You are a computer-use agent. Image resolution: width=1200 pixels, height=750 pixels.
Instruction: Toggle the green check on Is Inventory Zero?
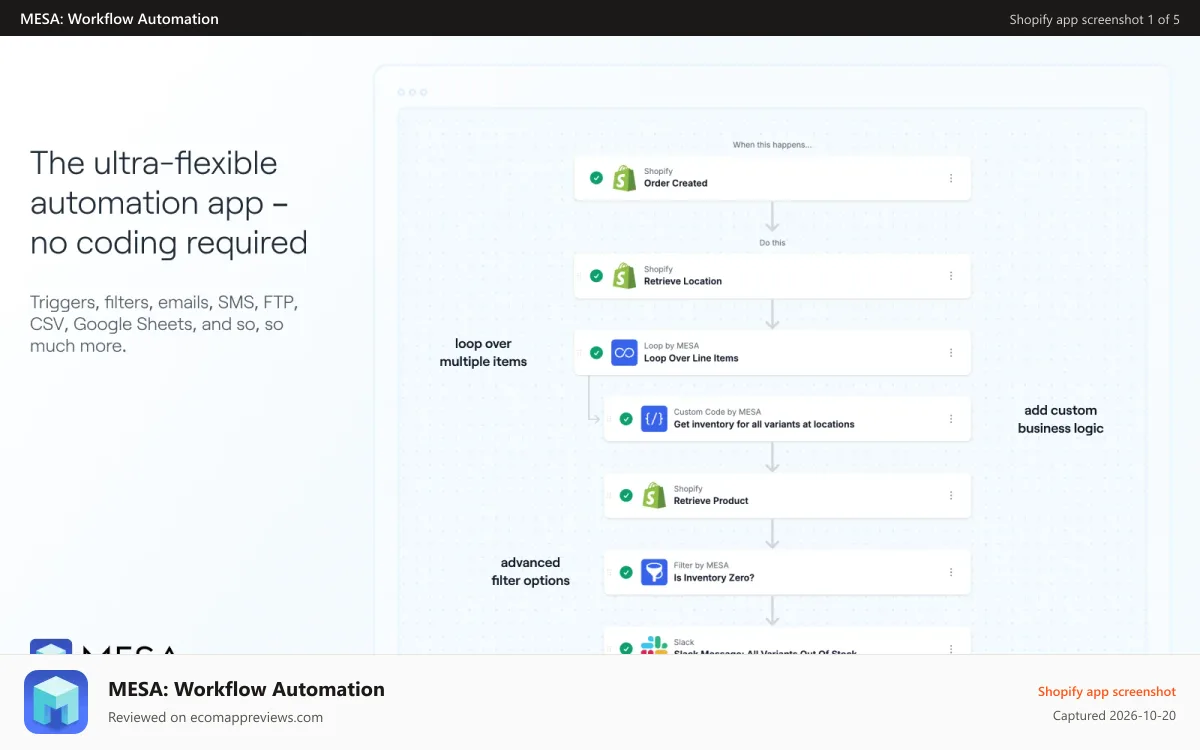click(626, 572)
